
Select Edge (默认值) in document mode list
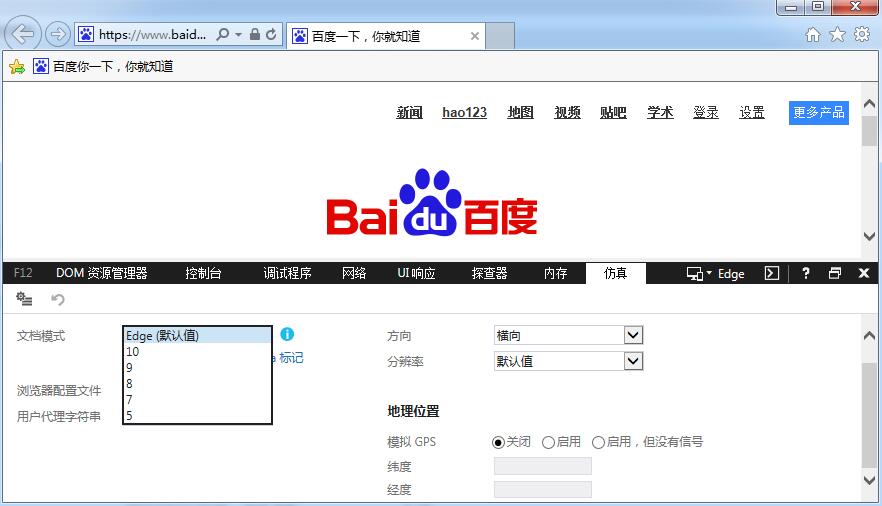click(x=197, y=336)
